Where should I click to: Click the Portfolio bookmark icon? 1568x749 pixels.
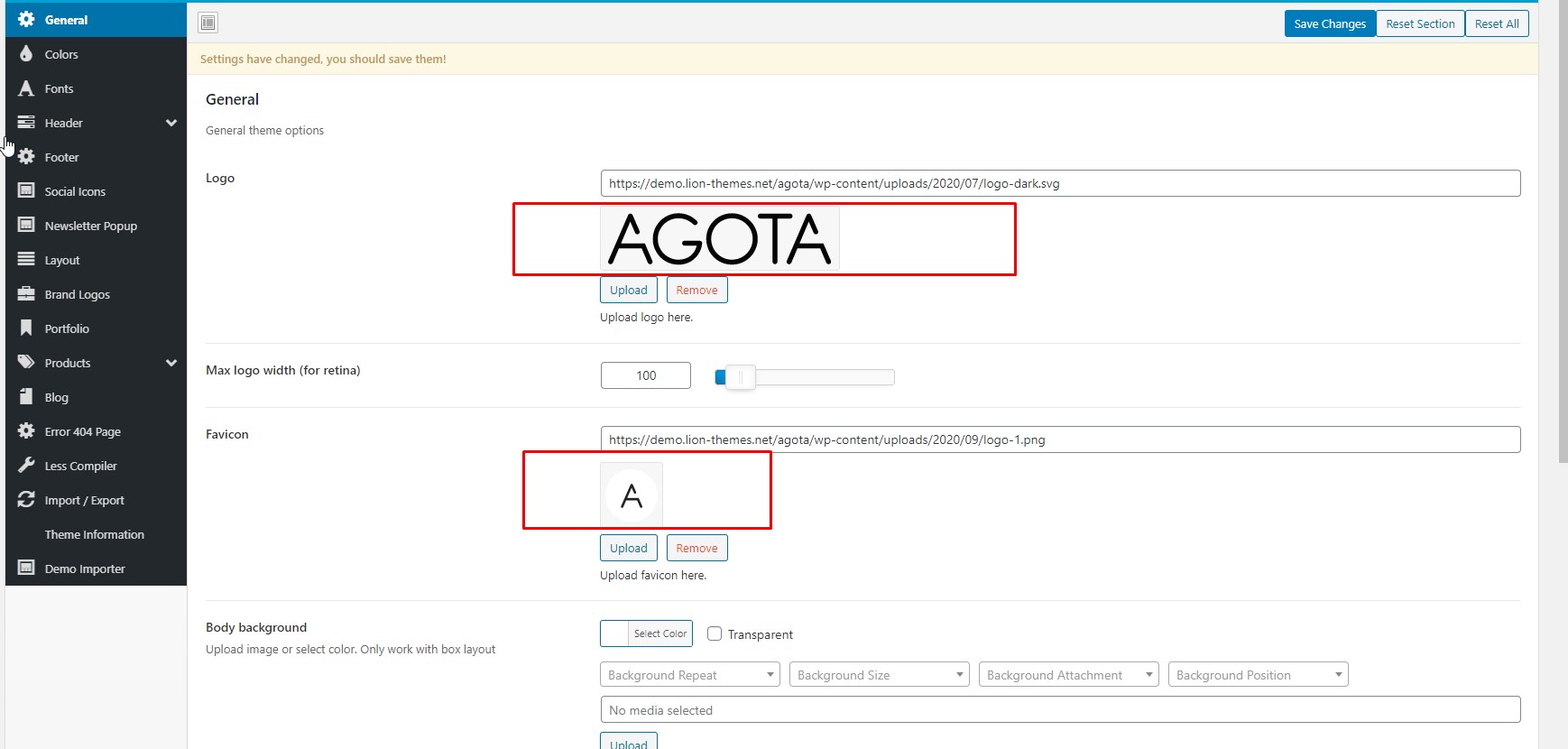[x=26, y=328]
